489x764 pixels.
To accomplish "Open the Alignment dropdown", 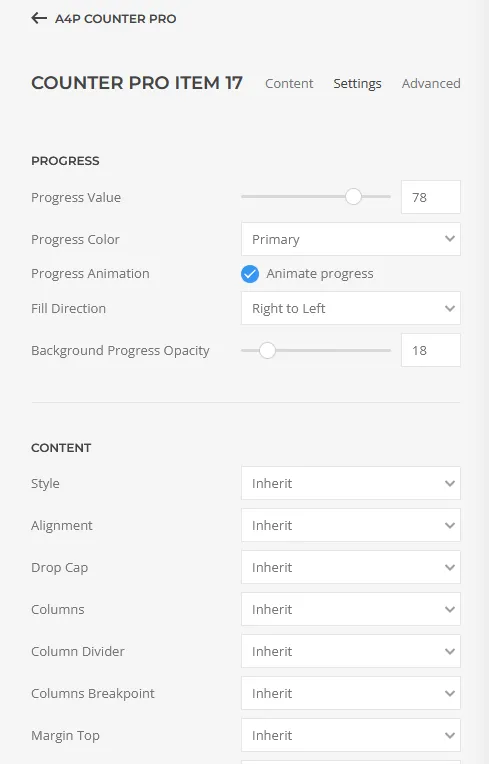I will click(351, 525).
